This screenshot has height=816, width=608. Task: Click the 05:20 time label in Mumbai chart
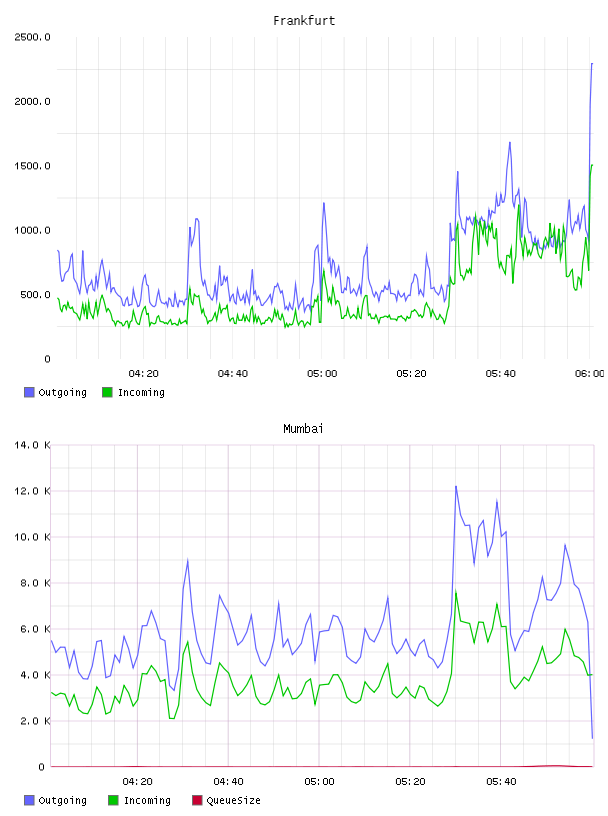click(x=410, y=782)
